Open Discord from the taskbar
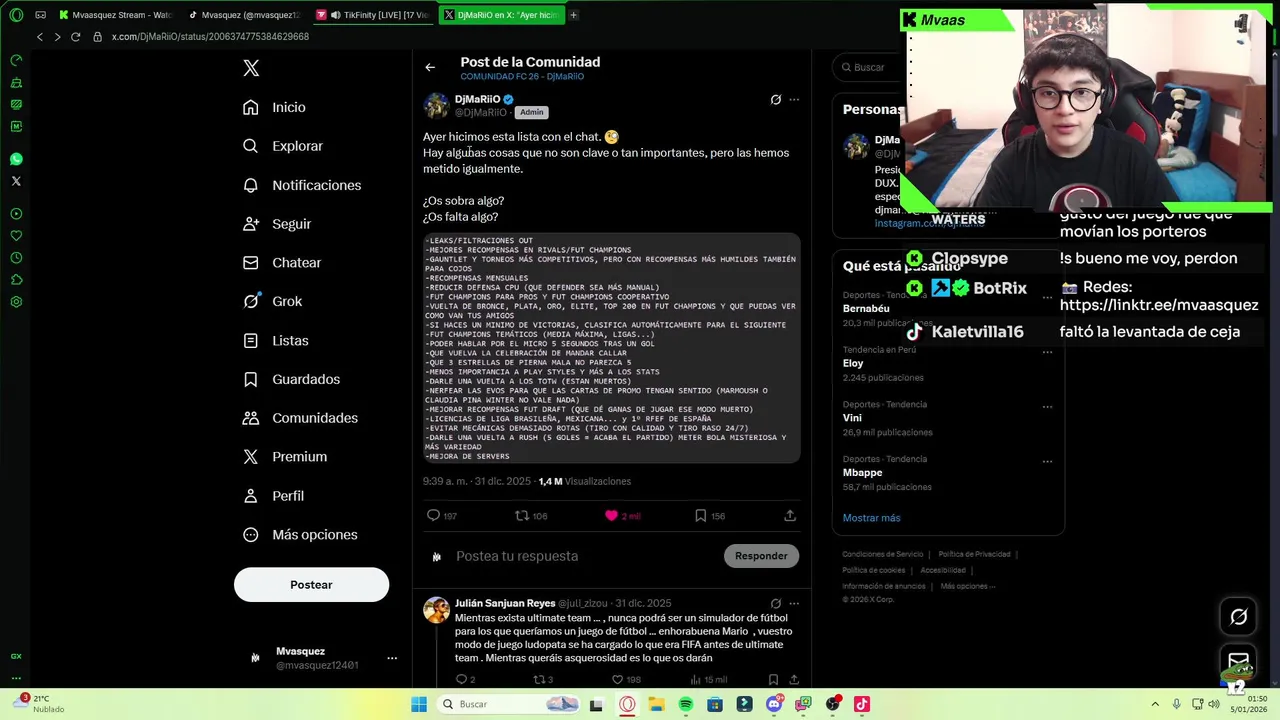 (x=774, y=704)
